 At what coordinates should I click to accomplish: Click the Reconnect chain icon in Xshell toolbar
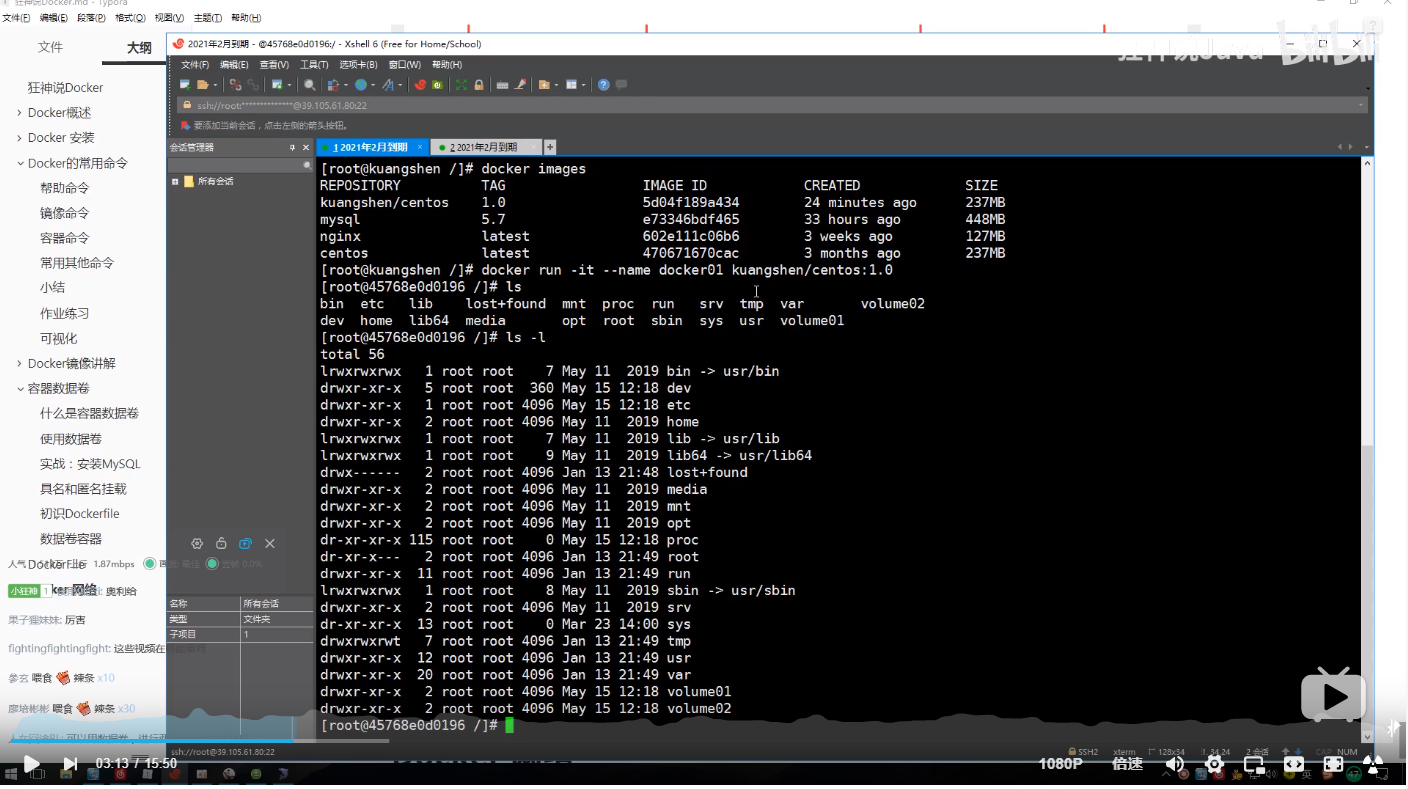tap(253, 85)
